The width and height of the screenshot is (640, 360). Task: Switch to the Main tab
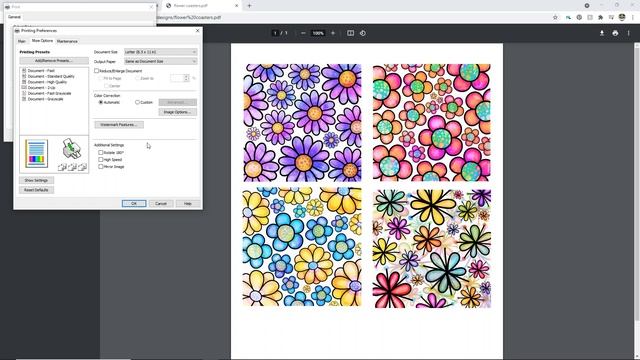(x=22, y=41)
